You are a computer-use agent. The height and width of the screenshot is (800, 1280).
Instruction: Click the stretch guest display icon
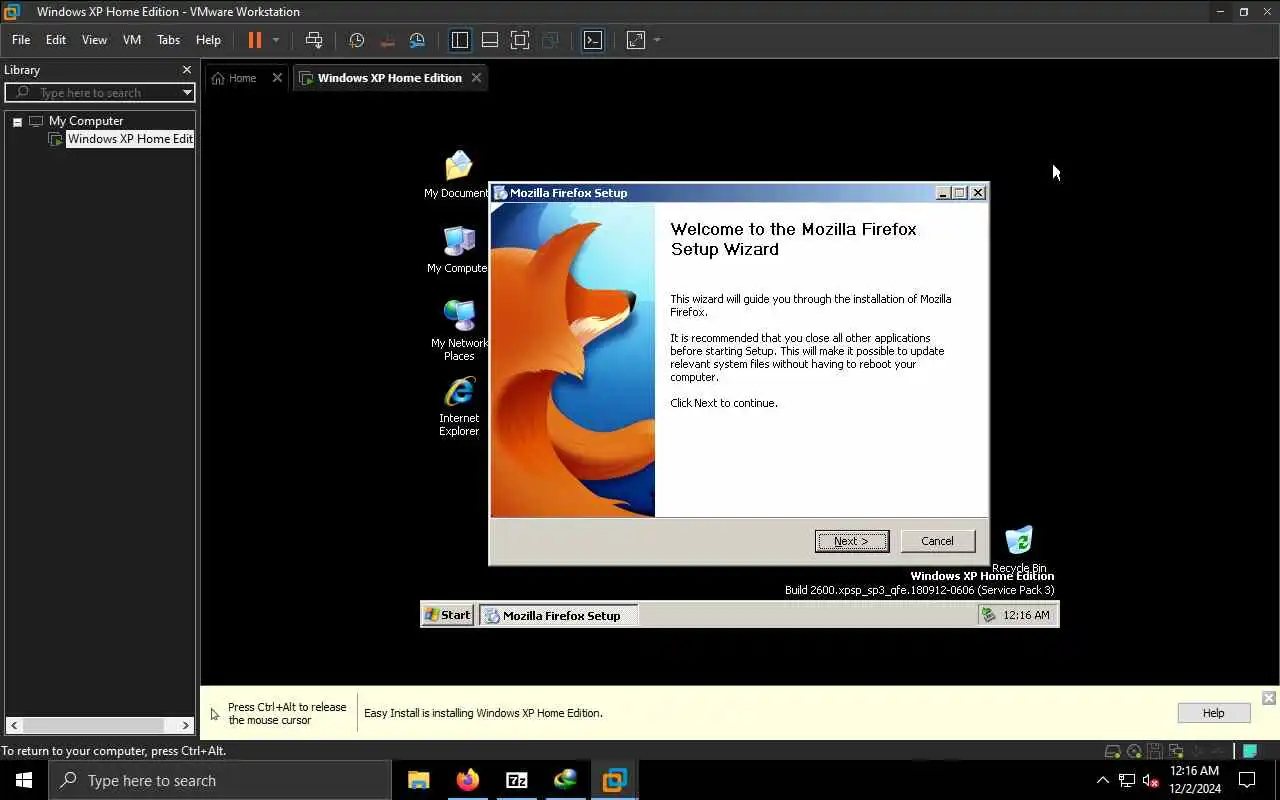tap(636, 40)
